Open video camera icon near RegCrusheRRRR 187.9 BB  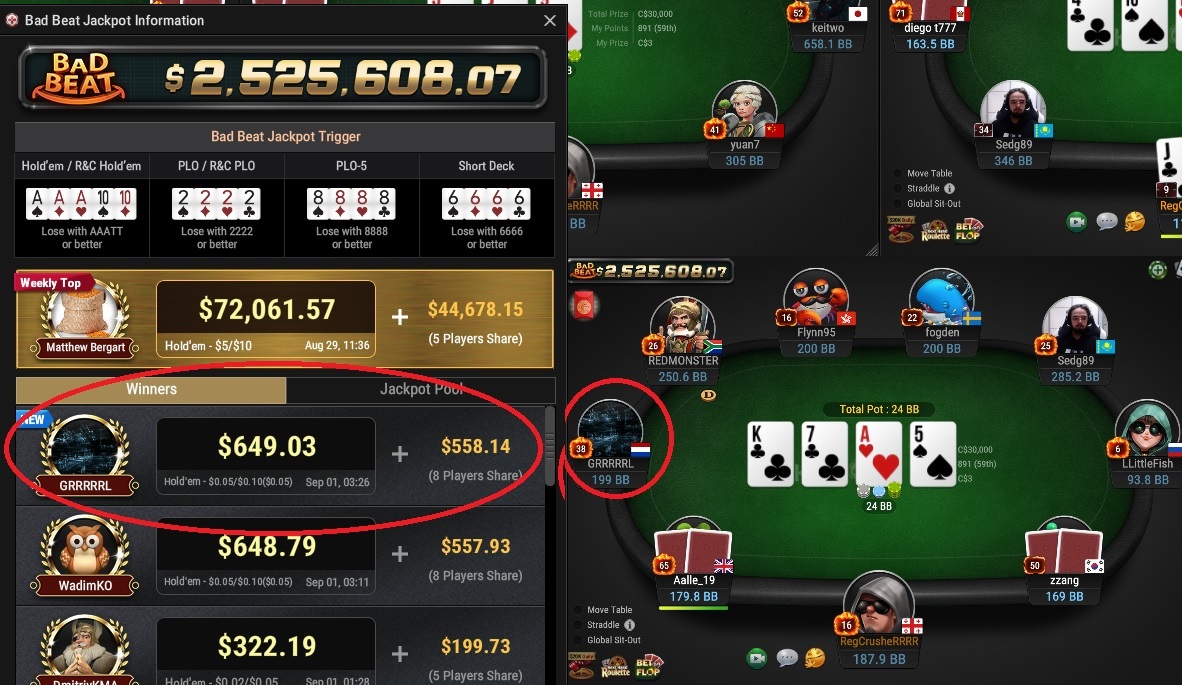pos(757,658)
